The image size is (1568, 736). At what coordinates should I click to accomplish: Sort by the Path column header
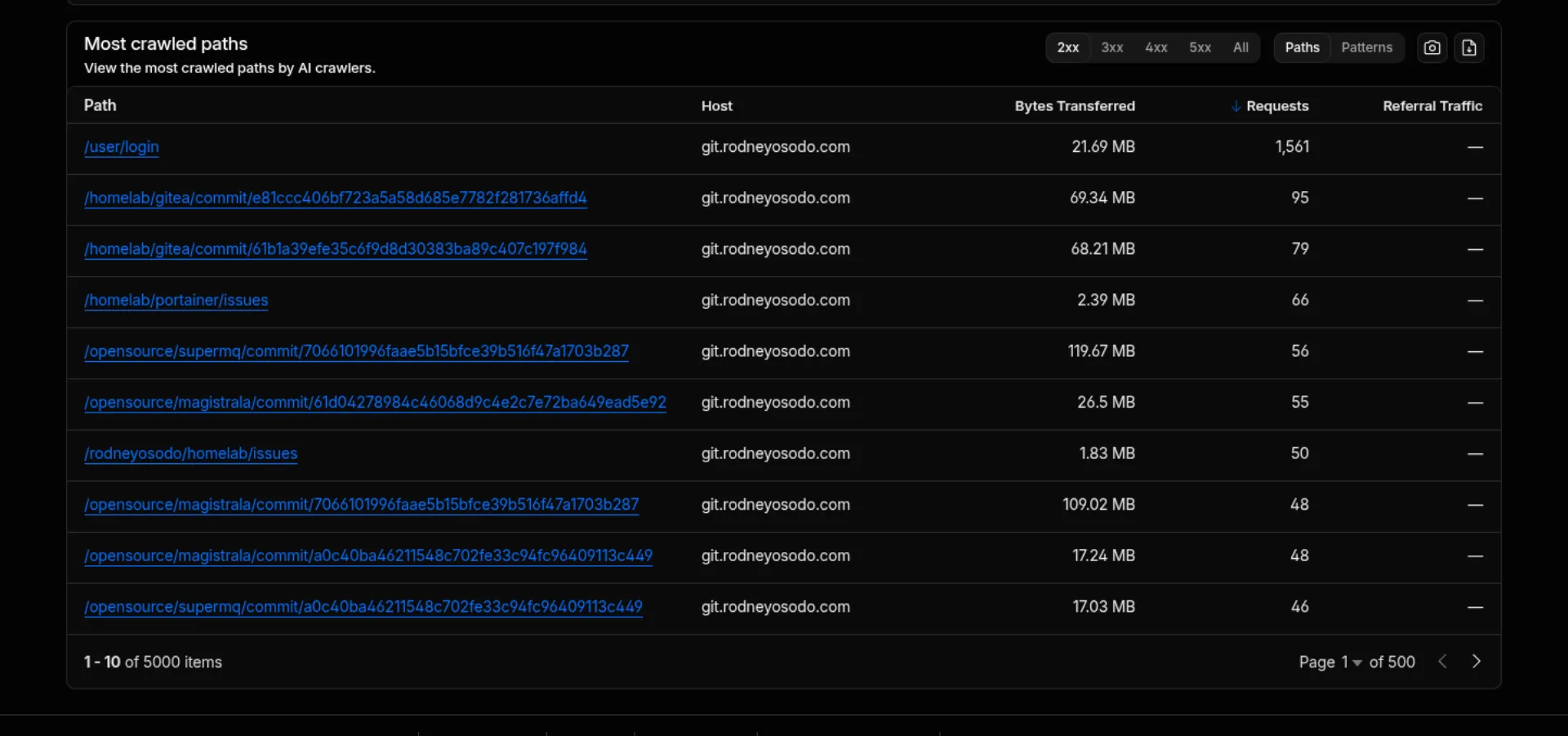tap(100, 105)
